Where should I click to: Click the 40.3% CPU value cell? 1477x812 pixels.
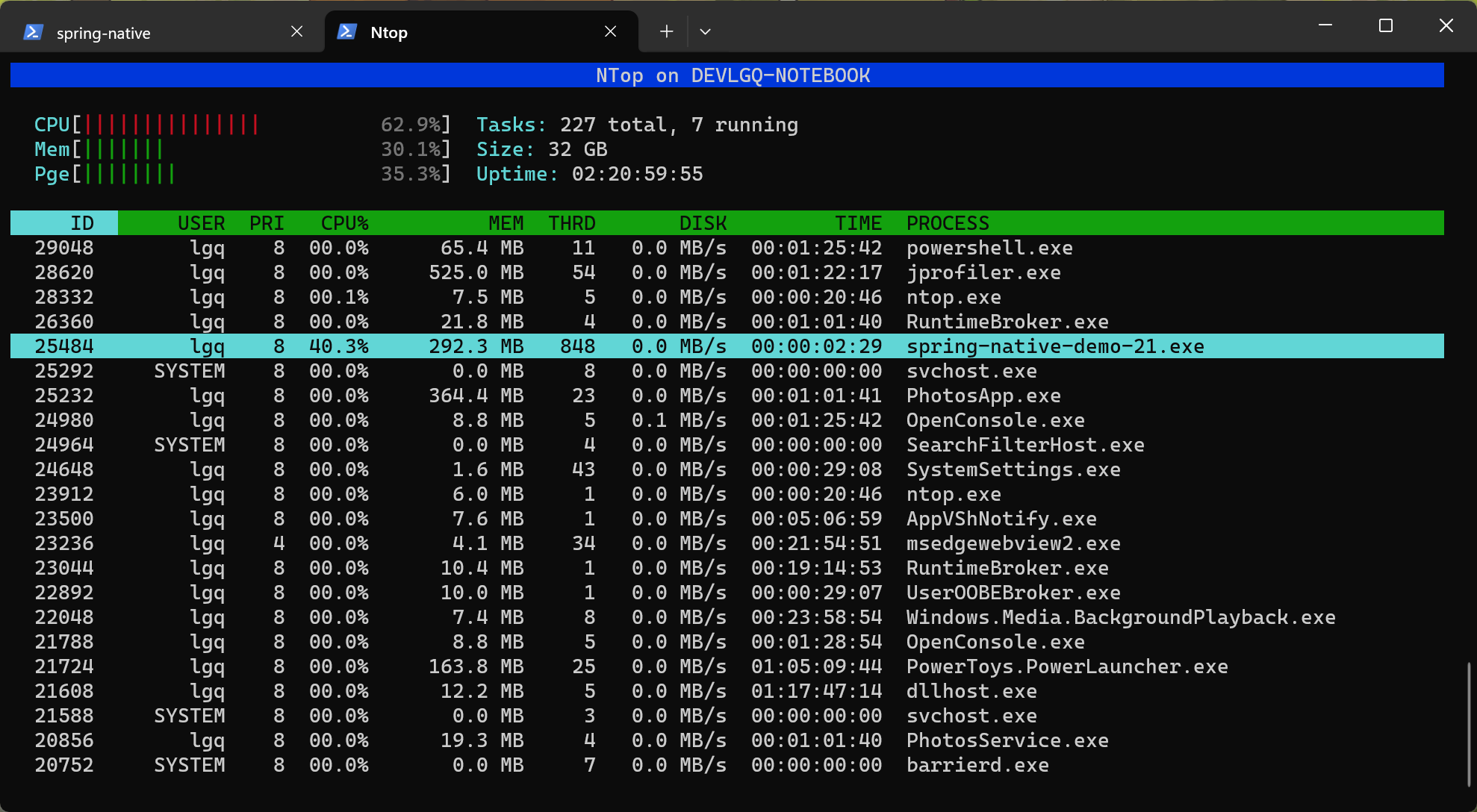click(339, 346)
